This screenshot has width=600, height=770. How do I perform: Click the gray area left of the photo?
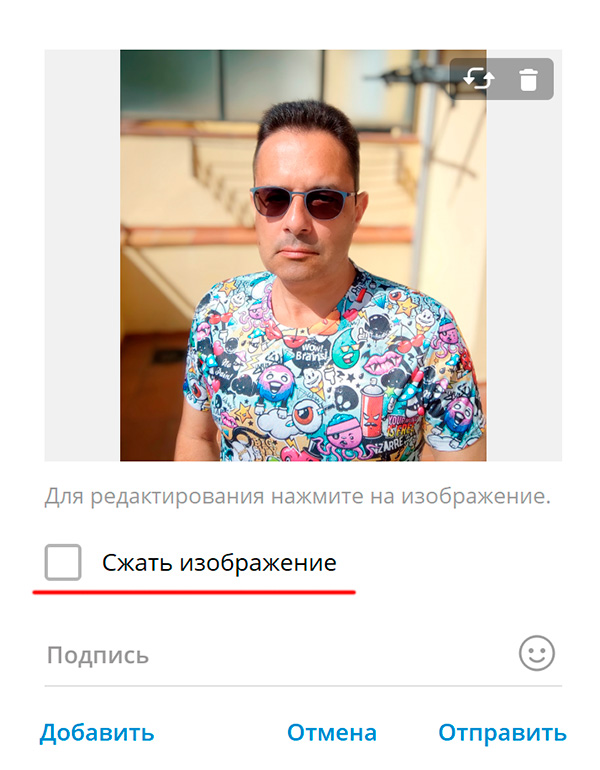(82, 255)
